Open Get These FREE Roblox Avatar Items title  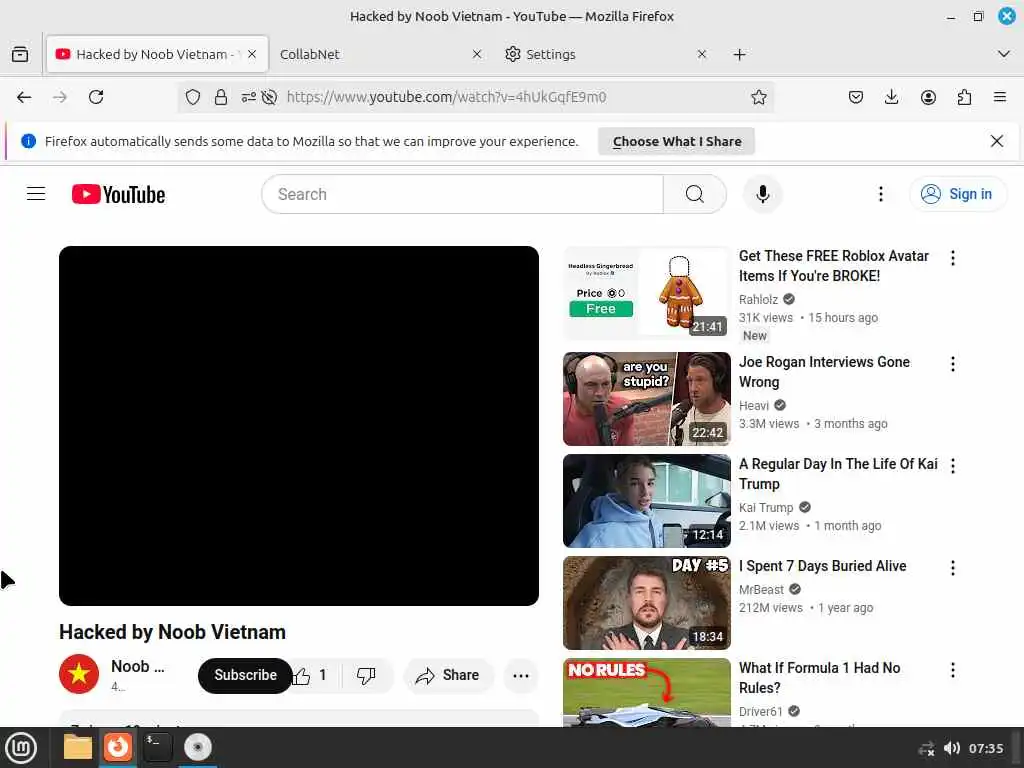tap(834, 266)
